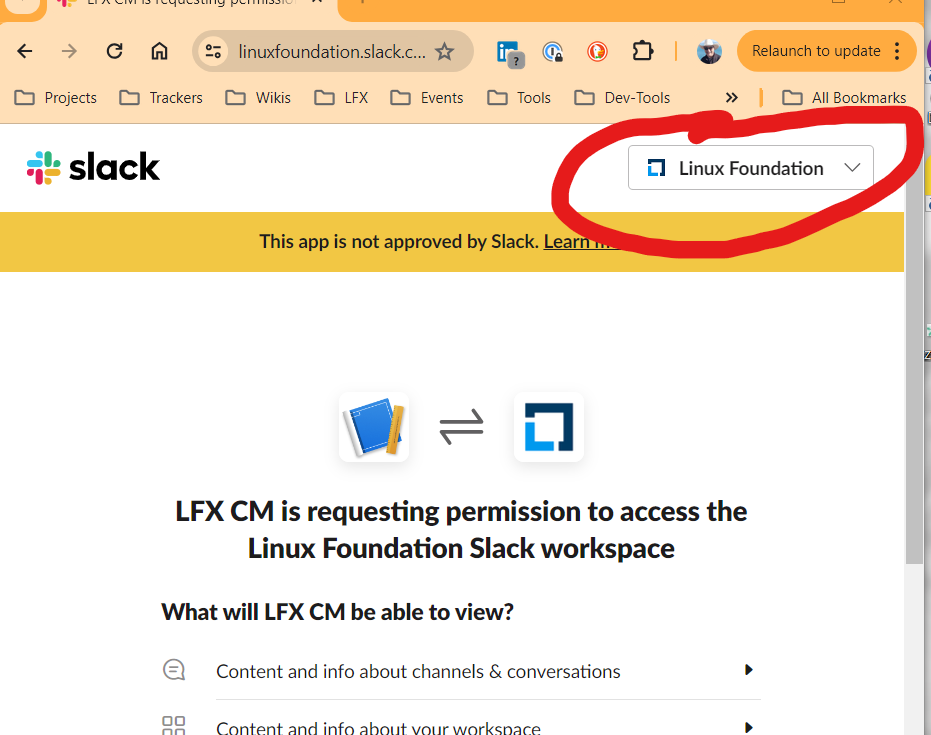Reload the current Slack page
The image size is (931, 735).
pos(114,51)
